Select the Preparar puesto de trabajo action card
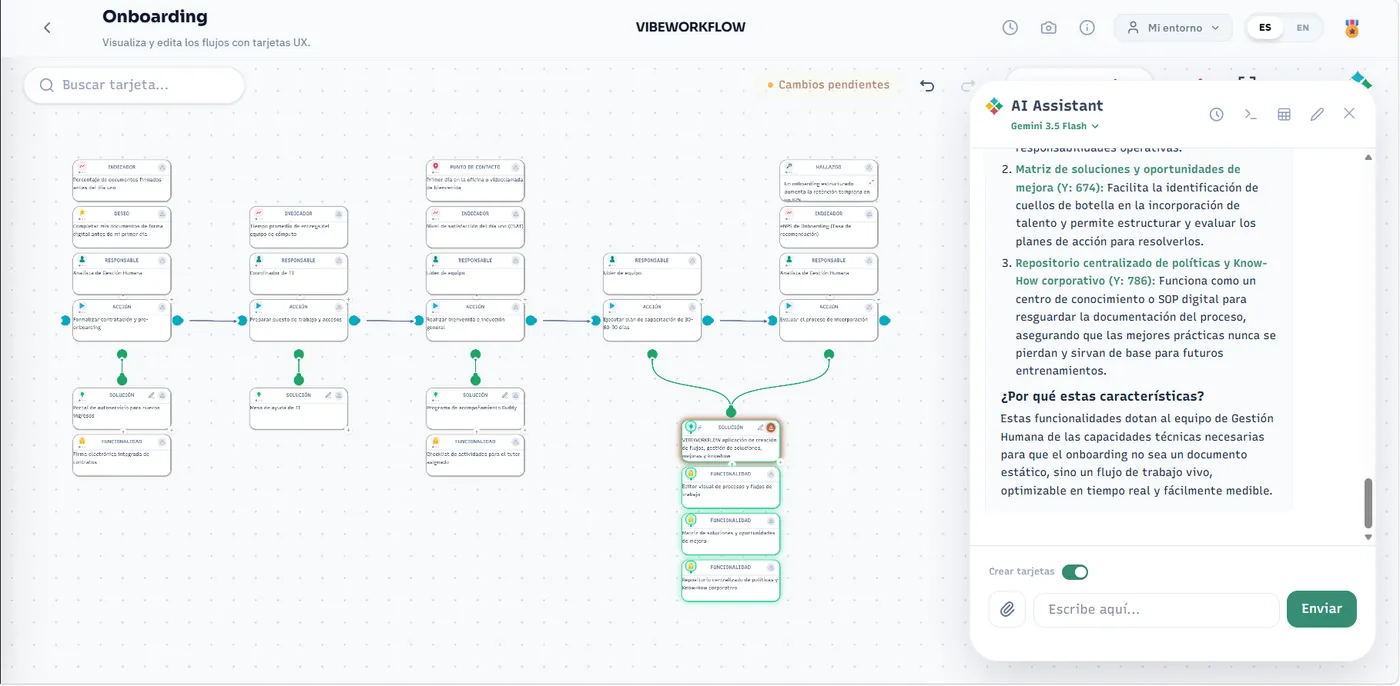This screenshot has height=686, width=1400. pyautogui.click(x=298, y=320)
